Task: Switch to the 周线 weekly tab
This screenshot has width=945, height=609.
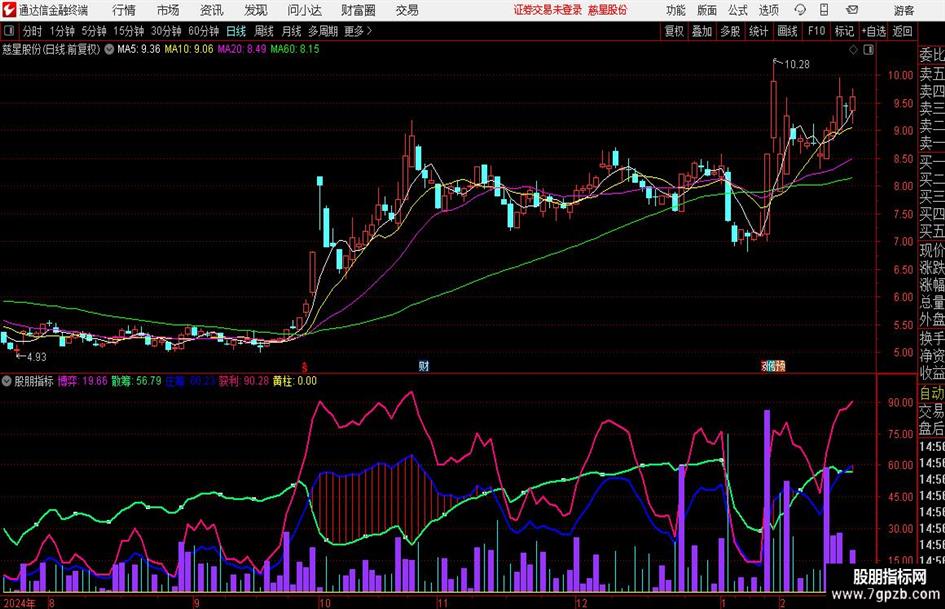Action: point(264,31)
